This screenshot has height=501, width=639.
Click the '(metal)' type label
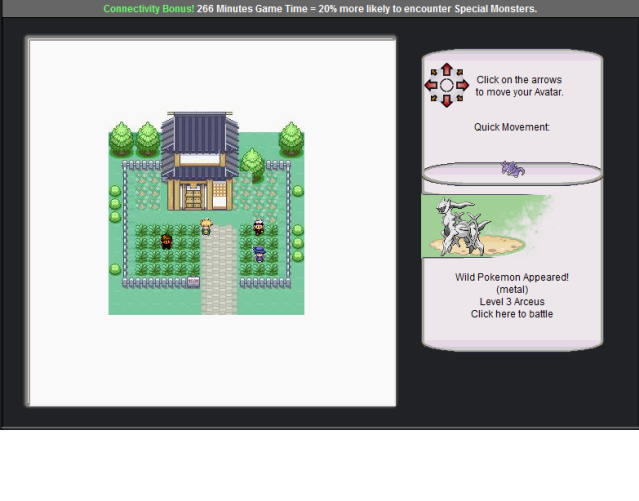(512, 289)
